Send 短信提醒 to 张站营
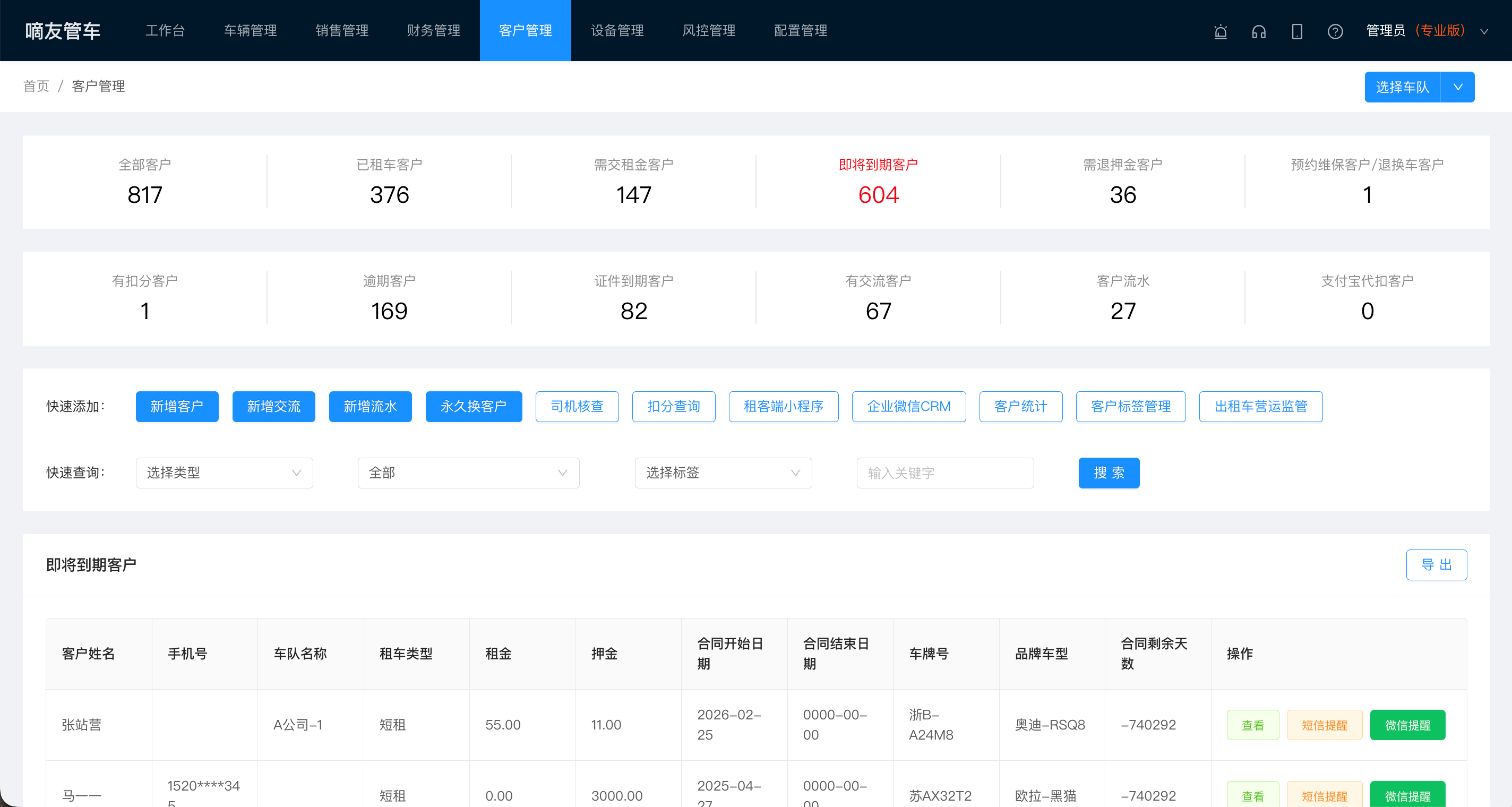 pos(1324,725)
